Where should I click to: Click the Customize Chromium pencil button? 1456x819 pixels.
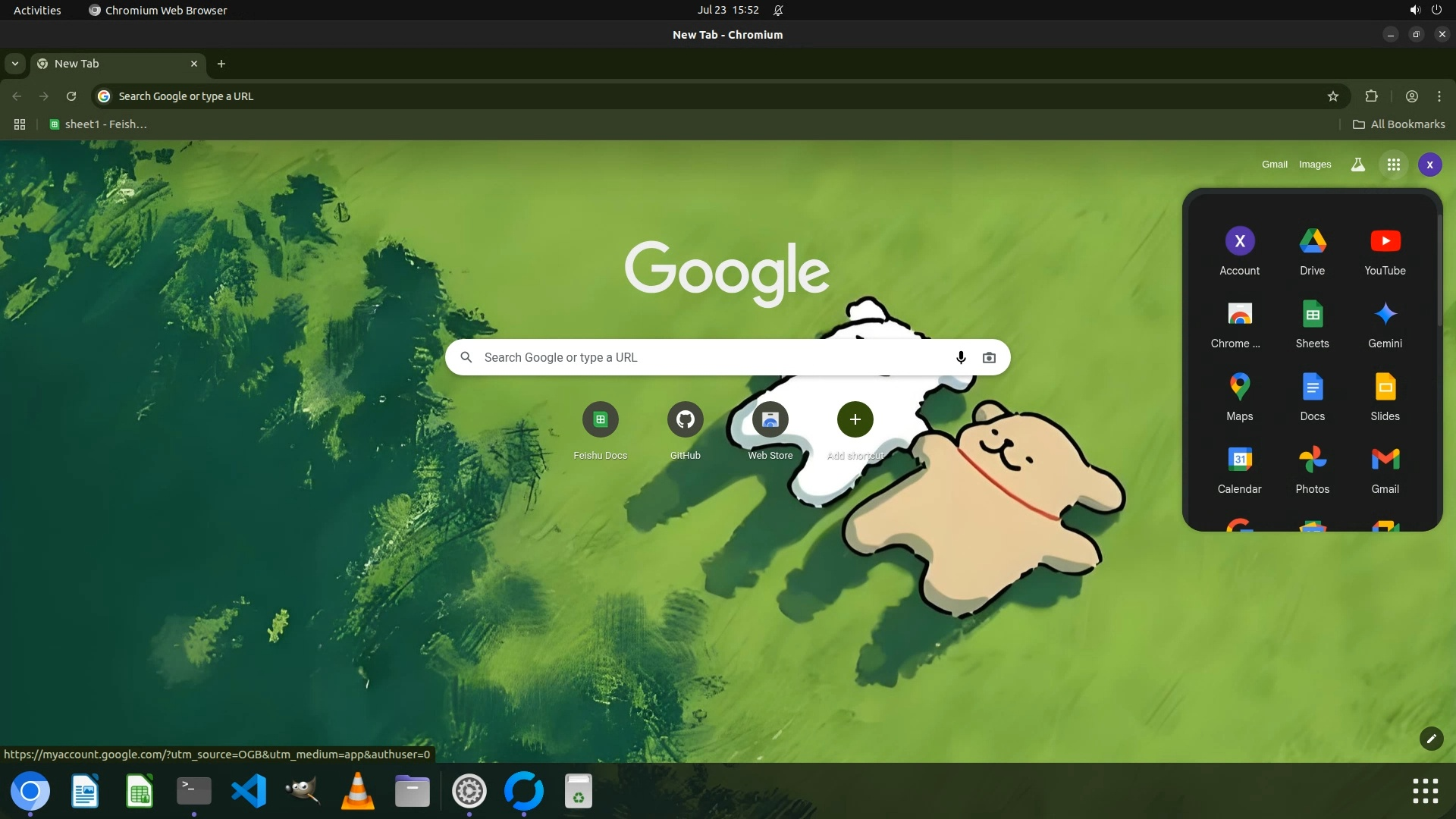(x=1431, y=739)
